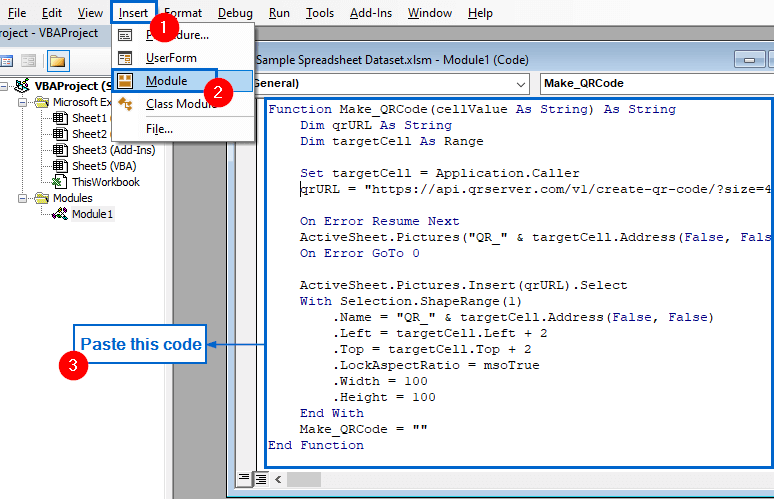Viewport: 774px width, 499px height.
Task: Click the '.LockAspectRatio = msoTrue' line
Action: click(436, 365)
